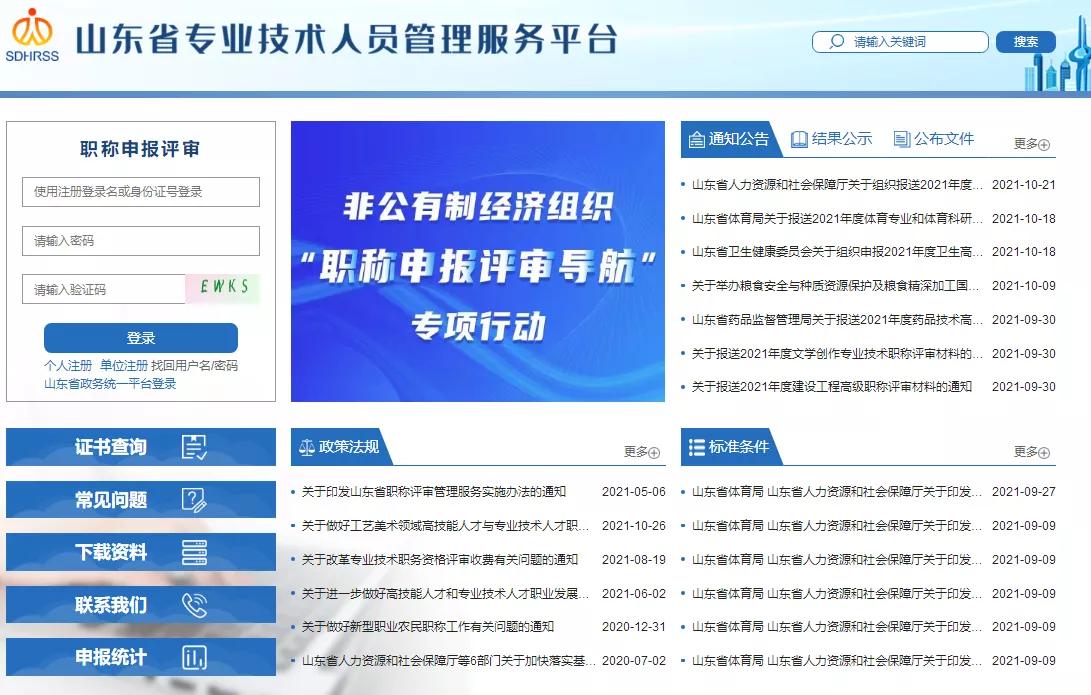
Task: Click the 联系我们 telephone icon
Action: pyautogui.click(x=196, y=603)
